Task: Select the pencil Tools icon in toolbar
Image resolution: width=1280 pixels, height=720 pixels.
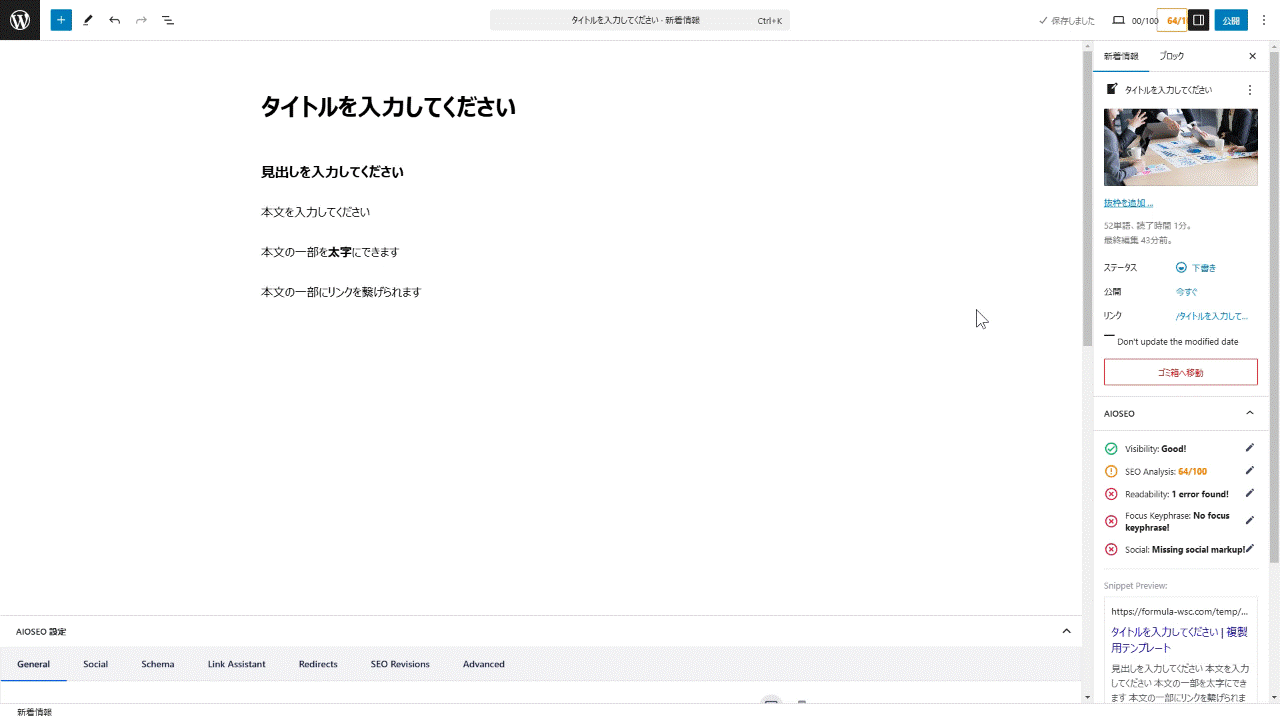Action: [x=88, y=20]
